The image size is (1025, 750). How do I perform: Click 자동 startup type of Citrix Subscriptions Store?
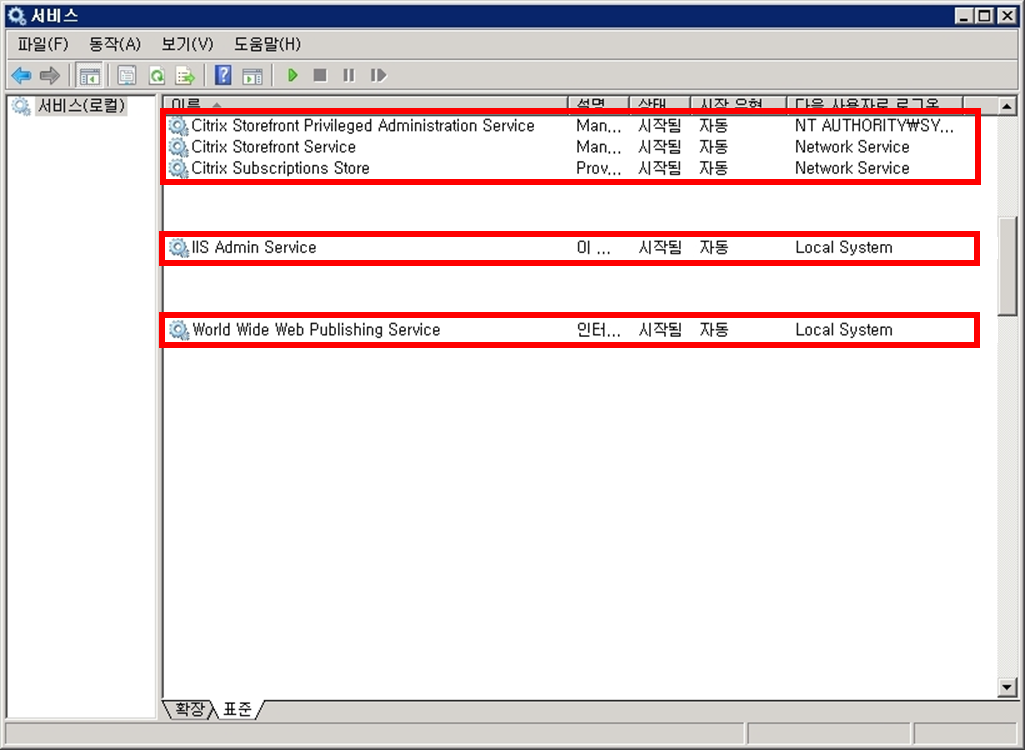713,168
